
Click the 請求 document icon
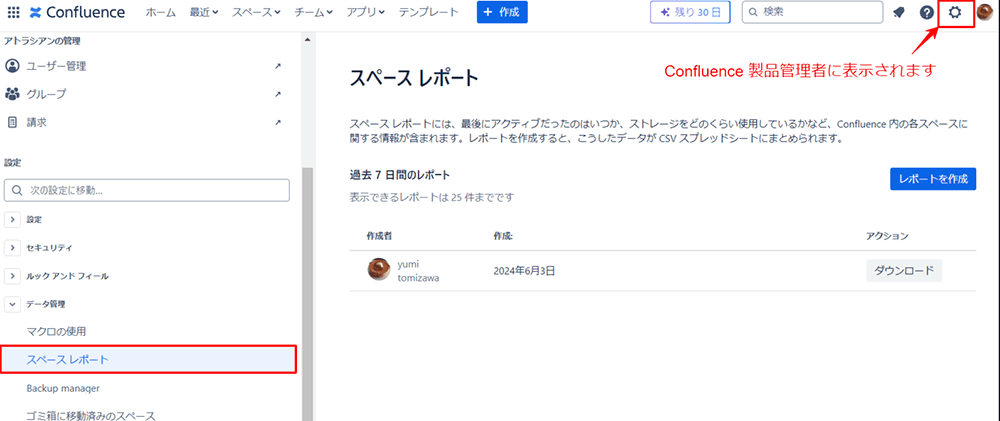point(11,122)
